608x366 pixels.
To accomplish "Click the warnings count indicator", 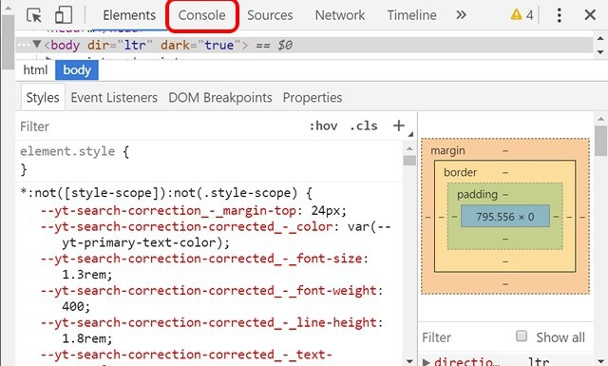I will tap(522, 15).
